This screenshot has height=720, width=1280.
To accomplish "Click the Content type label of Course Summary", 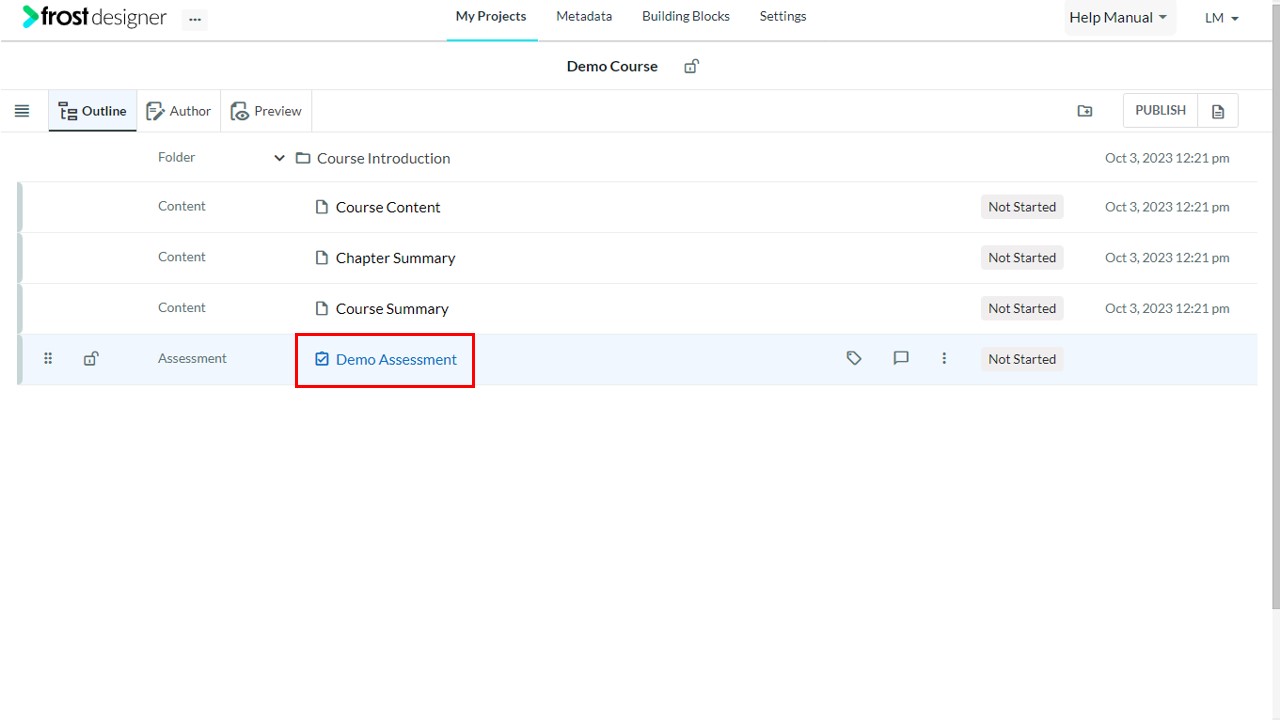I will point(182,307).
